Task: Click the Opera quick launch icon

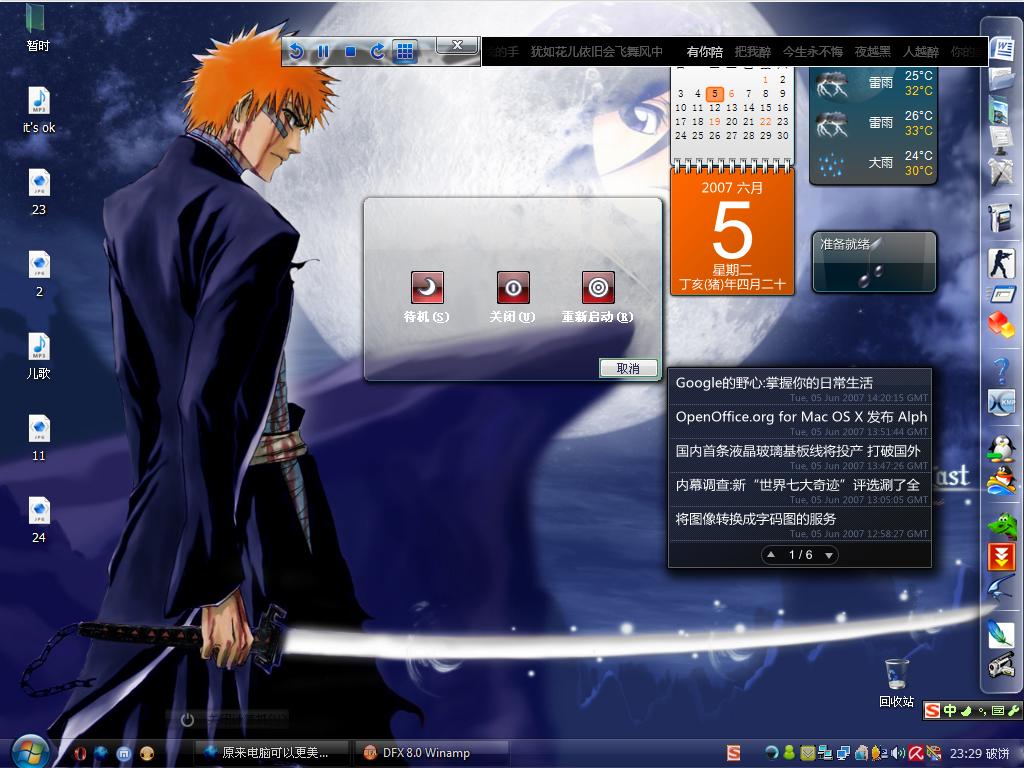Action: [x=80, y=753]
